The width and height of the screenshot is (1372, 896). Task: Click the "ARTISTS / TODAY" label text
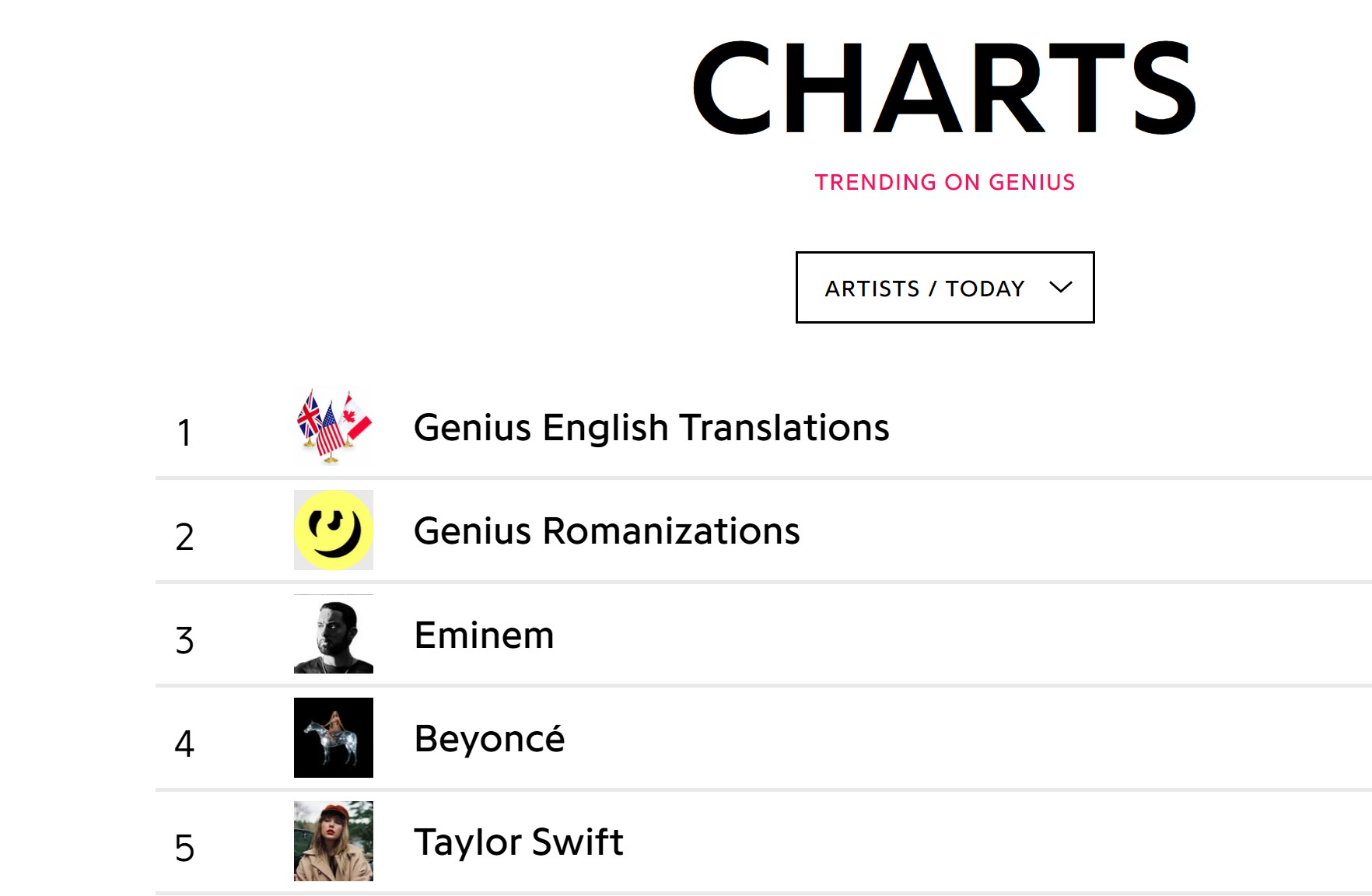click(925, 289)
